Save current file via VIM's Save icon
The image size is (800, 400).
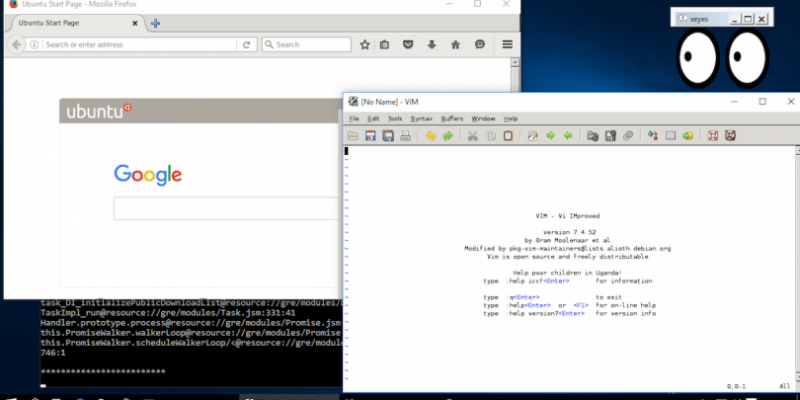[370, 136]
